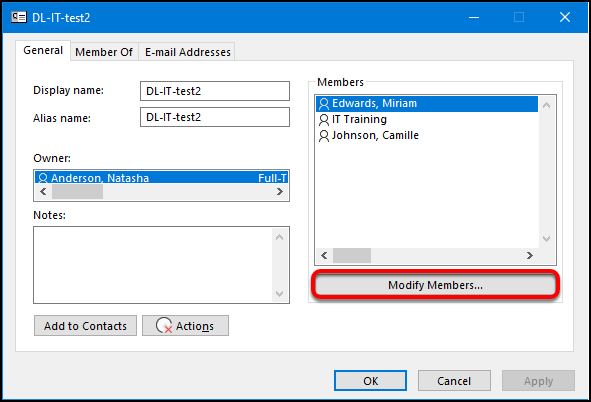Screen dimensions: 591x402
Task: Open the E-mail Addresses tab
Action: pyautogui.click(x=188, y=52)
